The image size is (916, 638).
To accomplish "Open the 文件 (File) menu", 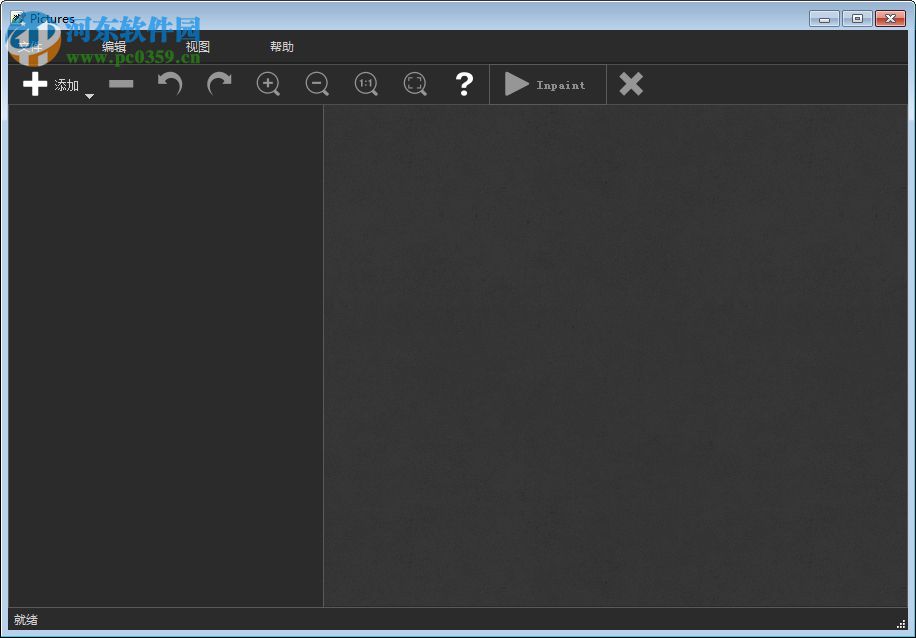I will pos(30,47).
